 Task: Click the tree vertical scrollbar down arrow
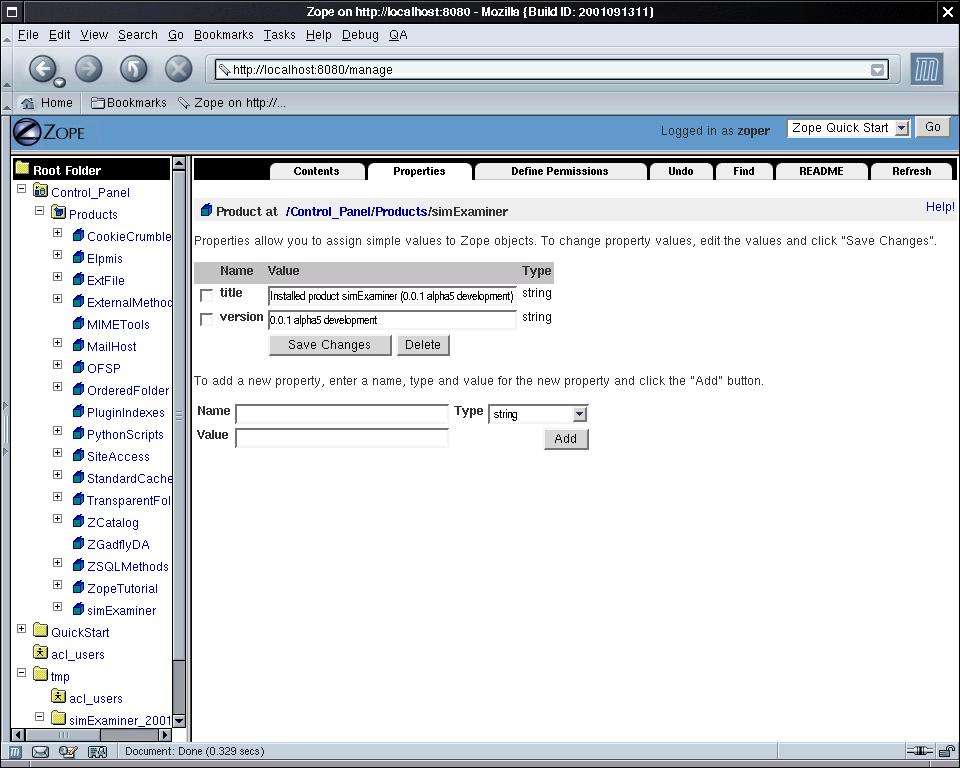click(x=179, y=720)
